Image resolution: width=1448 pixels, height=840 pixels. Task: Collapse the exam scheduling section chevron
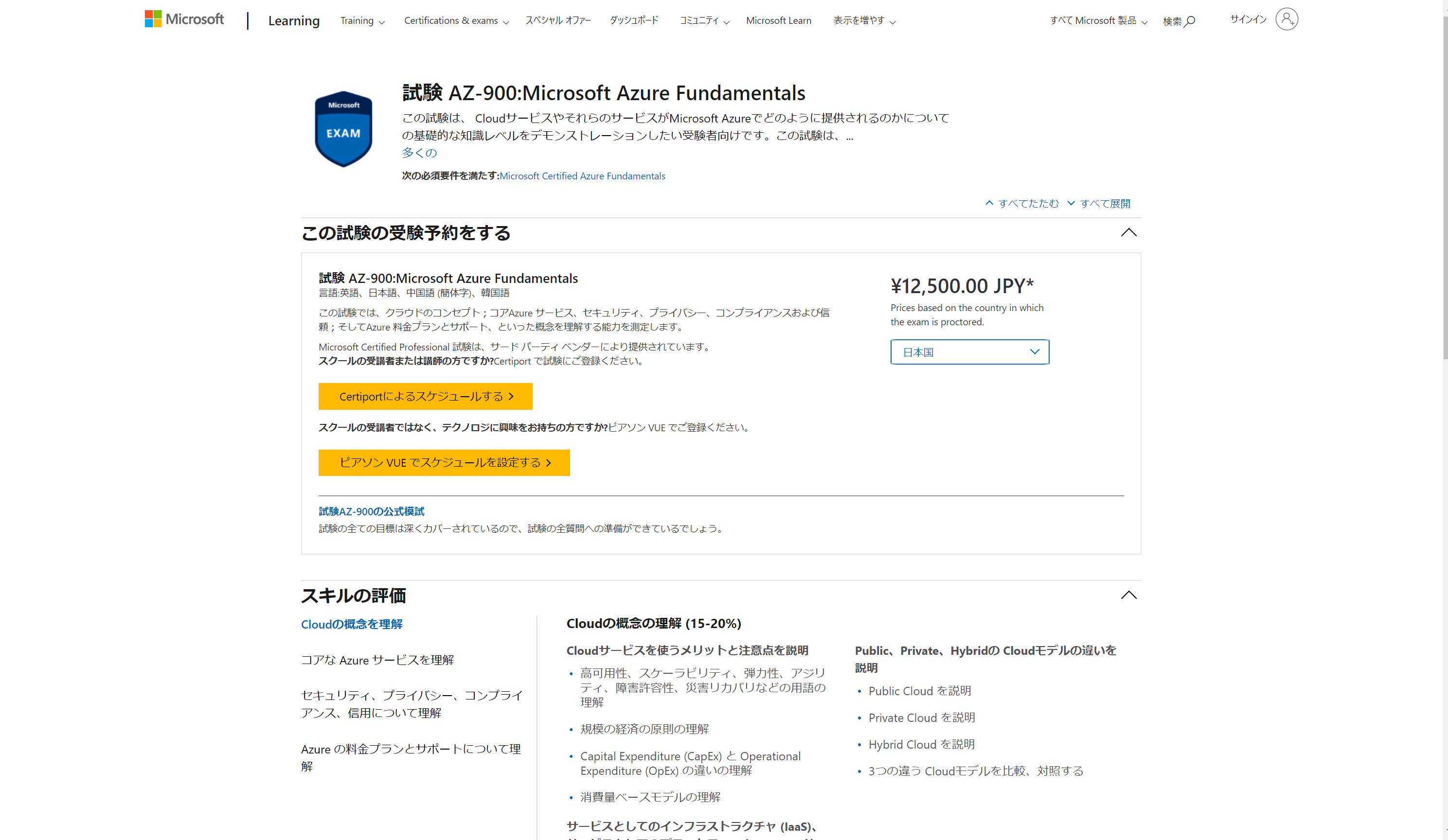pos(1128,232)
